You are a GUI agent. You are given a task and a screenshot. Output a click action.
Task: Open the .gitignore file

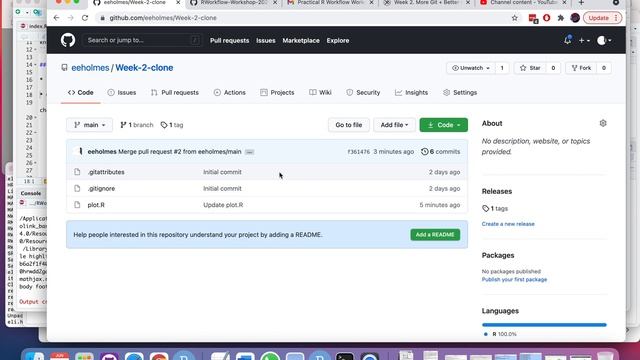click(x=101, y=189)
